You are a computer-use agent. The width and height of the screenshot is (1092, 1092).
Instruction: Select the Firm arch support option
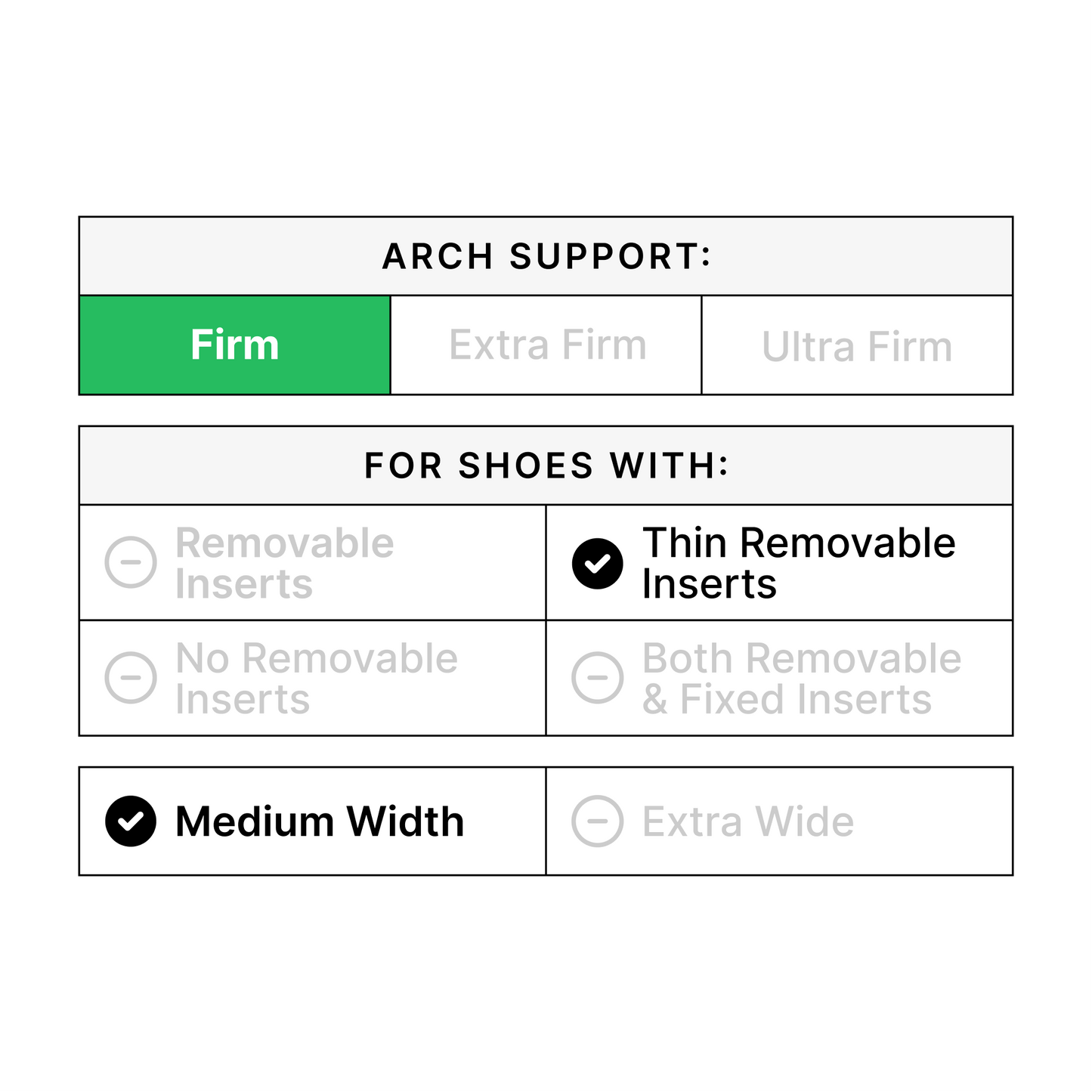click(x=234, y=345)
